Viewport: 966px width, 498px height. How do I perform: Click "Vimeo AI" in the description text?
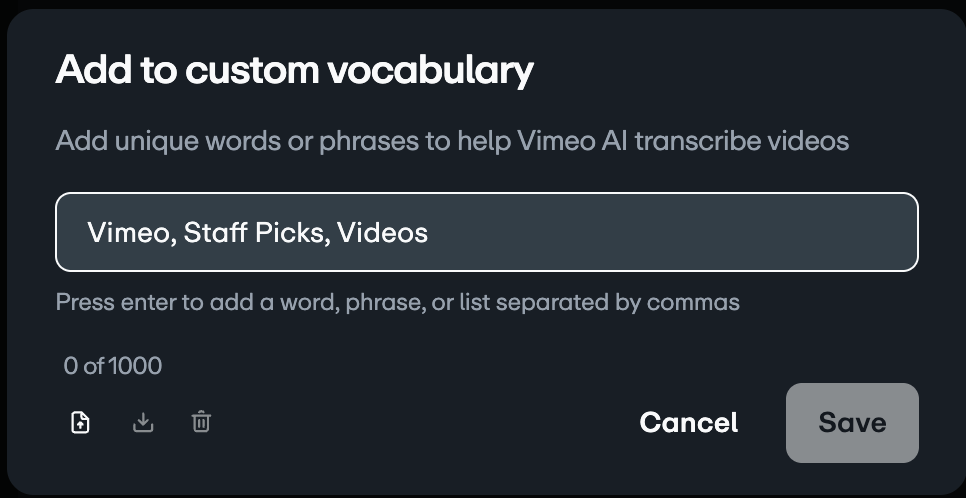pyautogui.click(x=572, y=141)
